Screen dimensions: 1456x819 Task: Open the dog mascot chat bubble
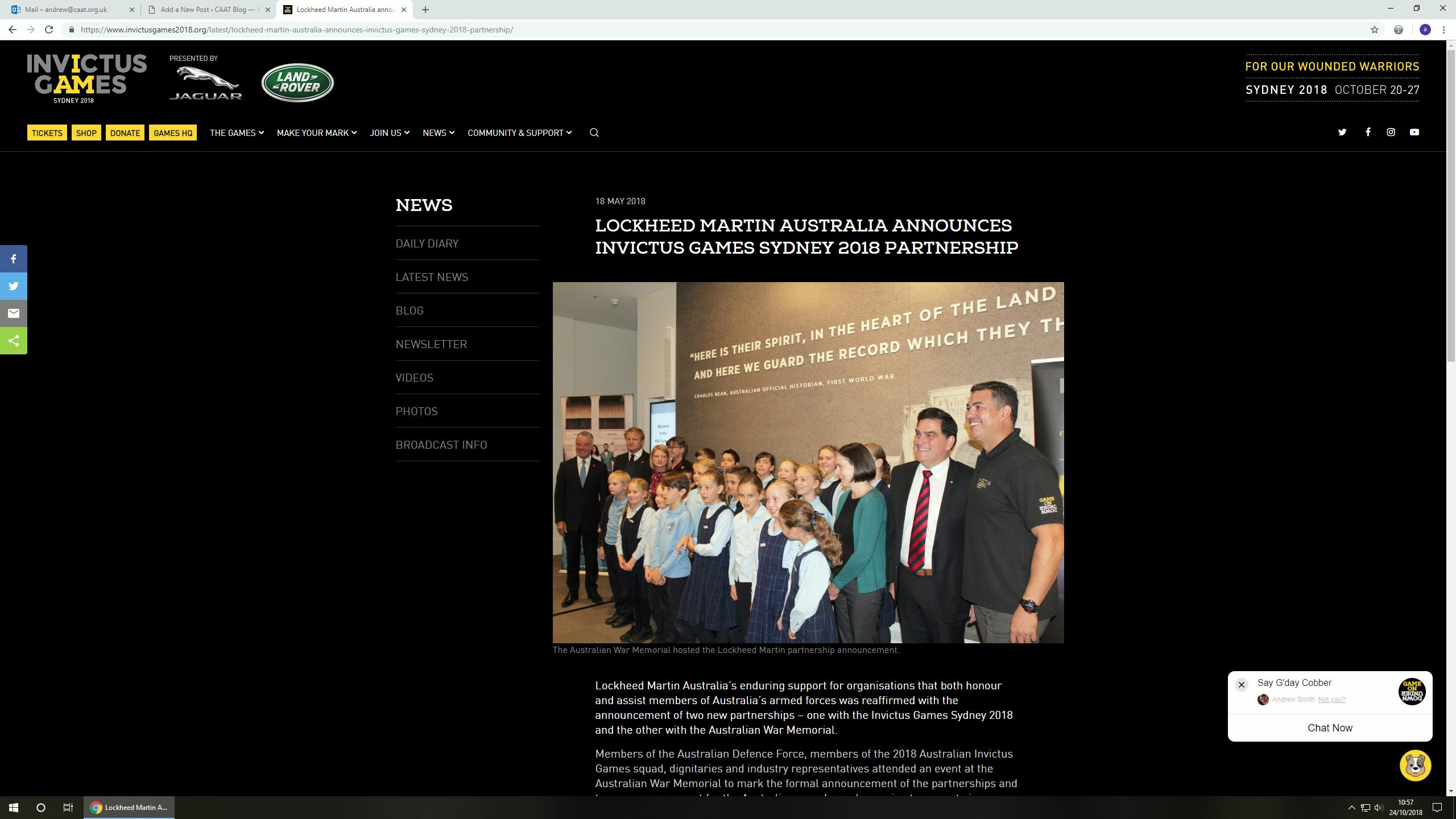1415,765
